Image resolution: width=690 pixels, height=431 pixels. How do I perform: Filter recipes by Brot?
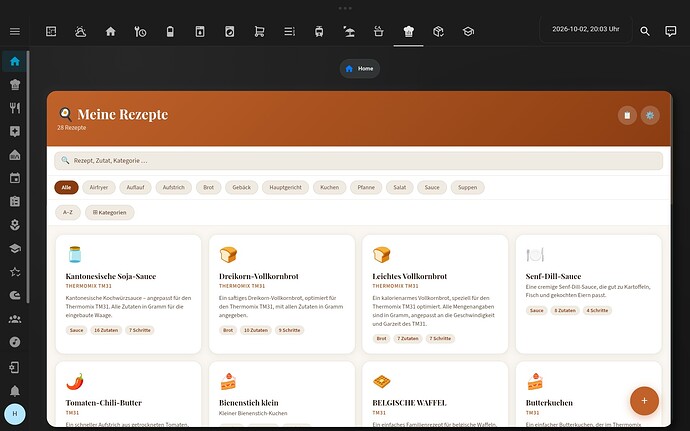point(209,188)
